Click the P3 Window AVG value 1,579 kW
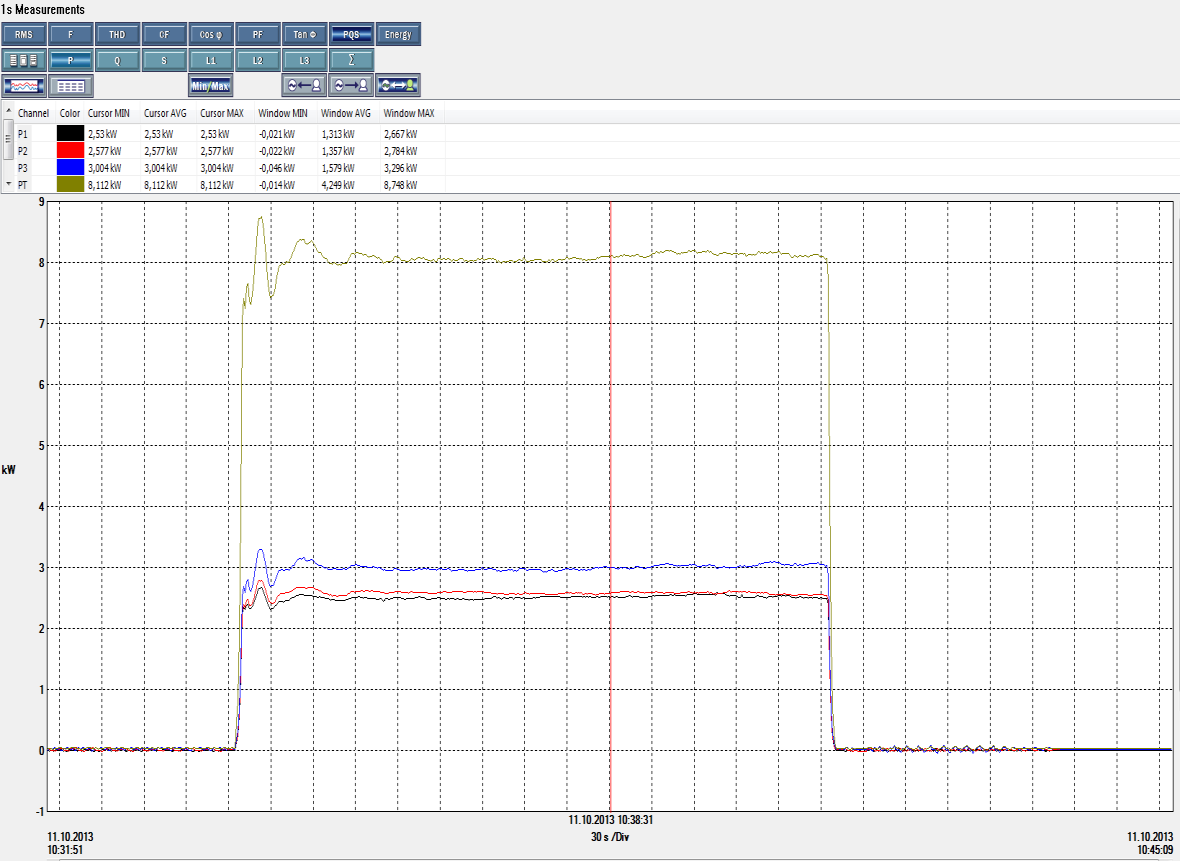 pos(338,168)
